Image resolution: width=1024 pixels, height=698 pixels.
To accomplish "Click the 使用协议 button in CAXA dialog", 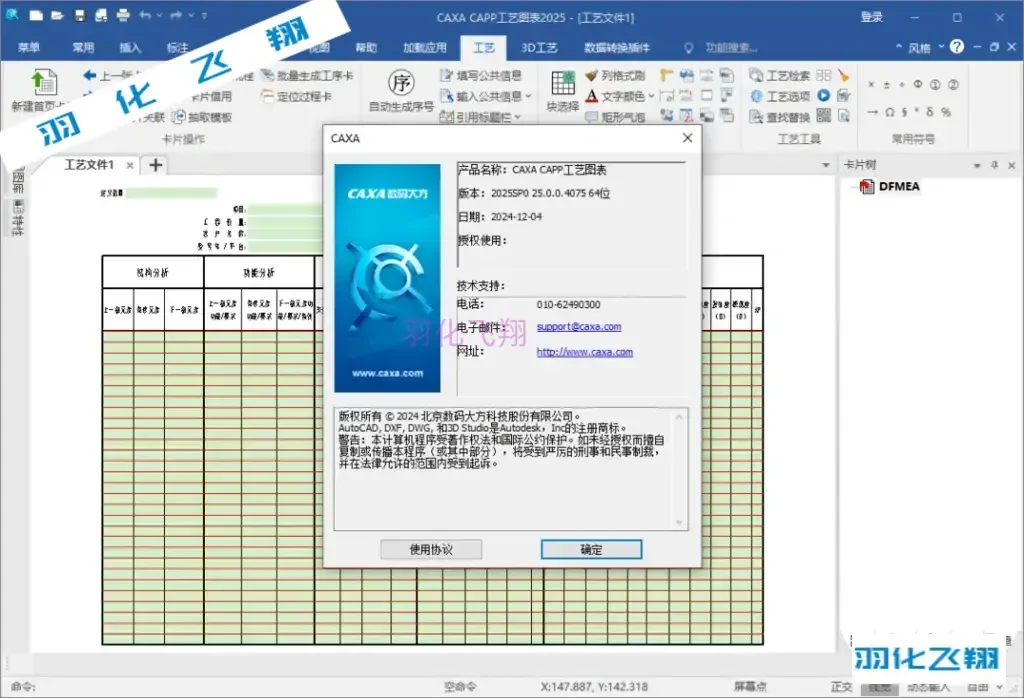I will coord(431,550).
